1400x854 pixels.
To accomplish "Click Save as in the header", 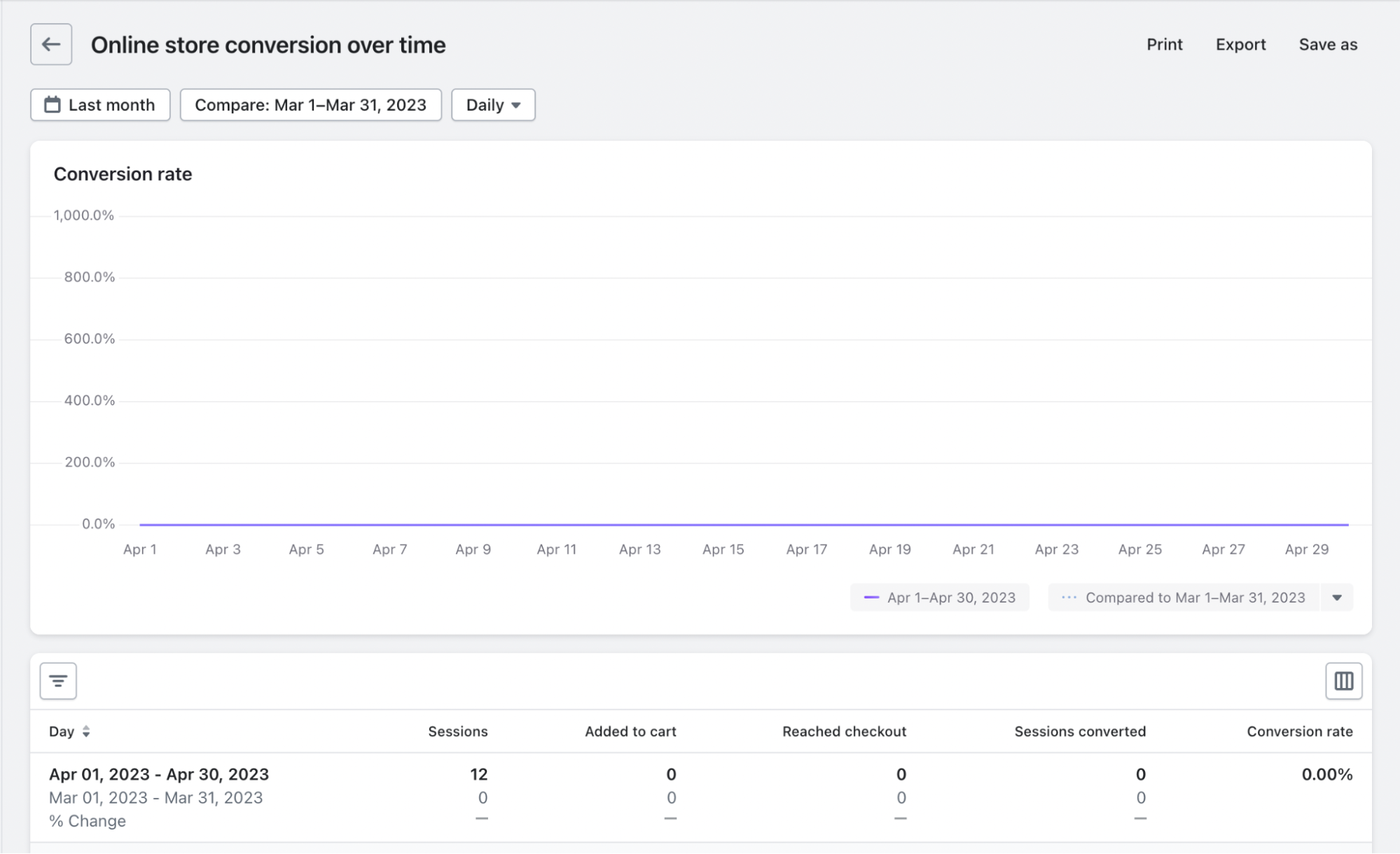I will coord(1328,45).
